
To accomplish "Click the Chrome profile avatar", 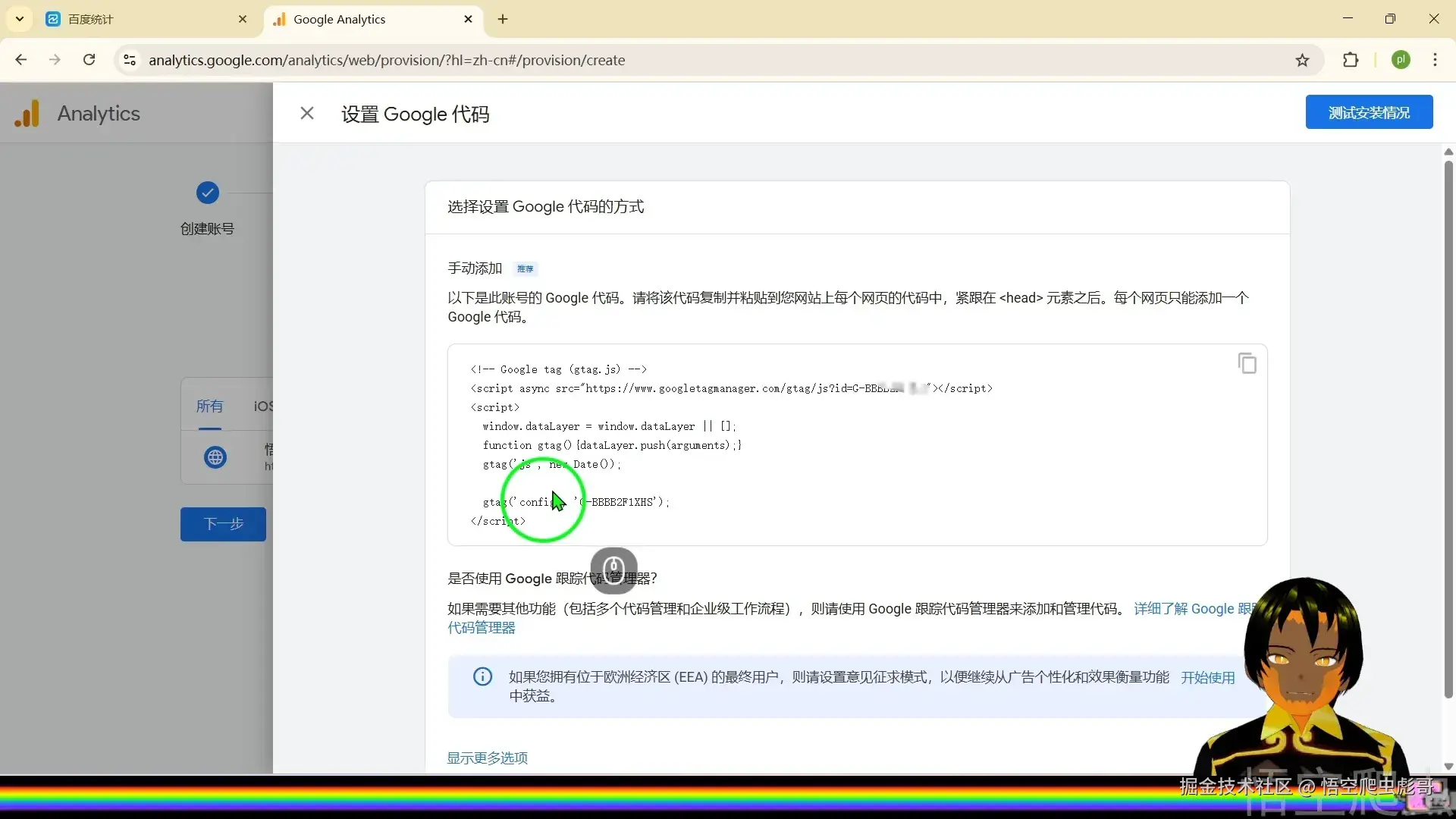I will (1401, 60).
